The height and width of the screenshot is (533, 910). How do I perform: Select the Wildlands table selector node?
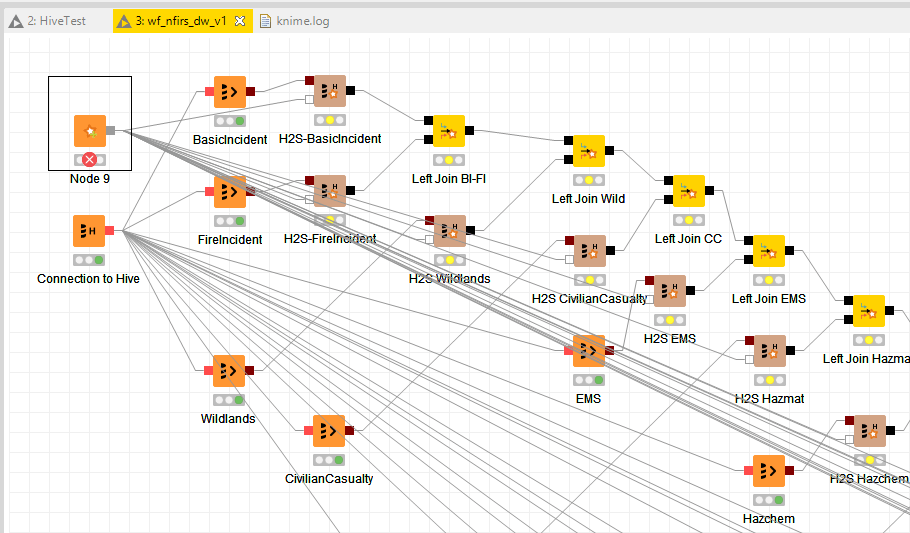(x=229, y=370)
